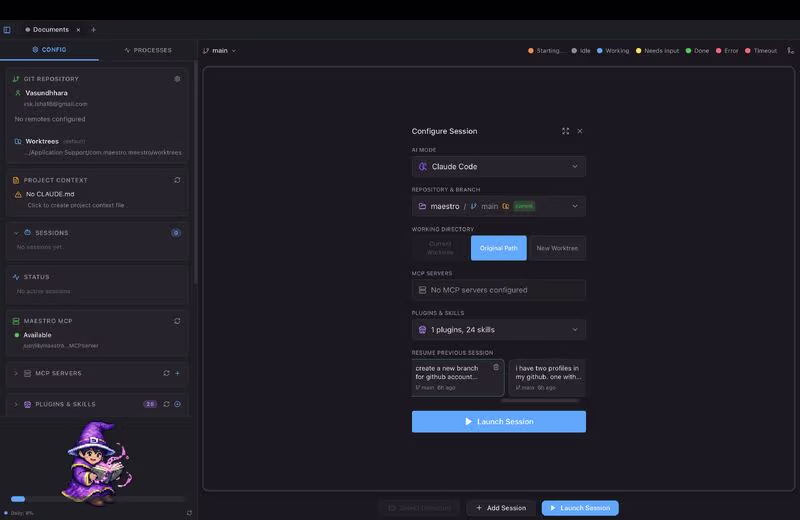Click the Maestro MCP server icon
The height and width of the screenshot is (520, 800).
[16, 321]
